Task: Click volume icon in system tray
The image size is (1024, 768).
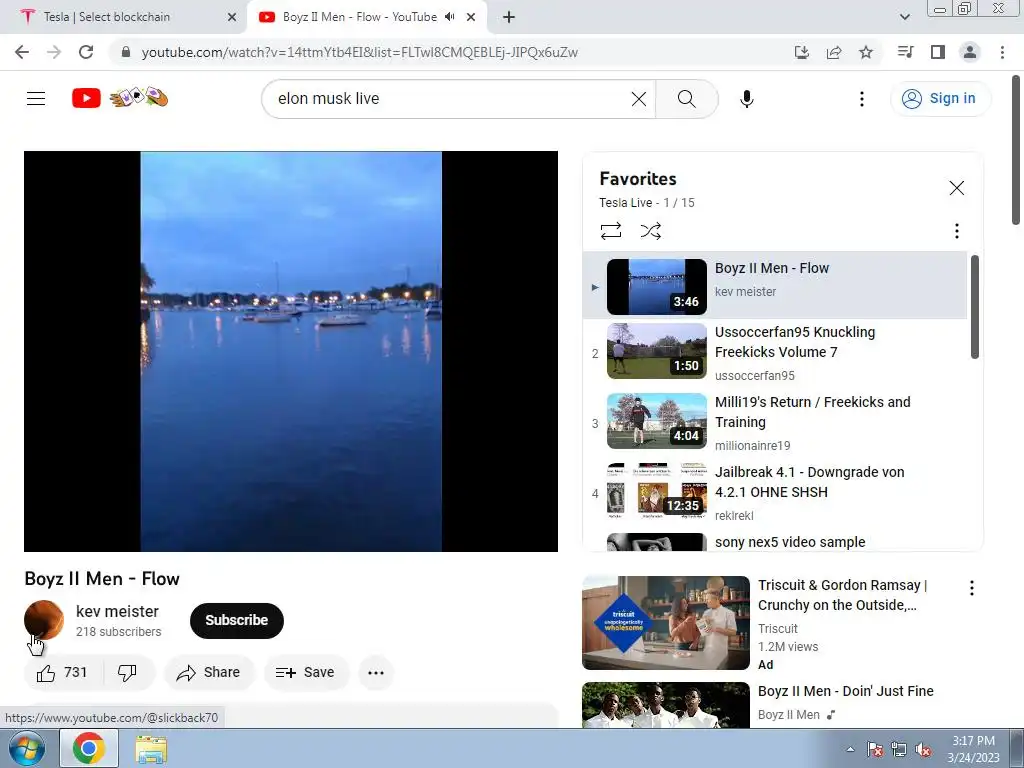Action: [x=923, y=749]
